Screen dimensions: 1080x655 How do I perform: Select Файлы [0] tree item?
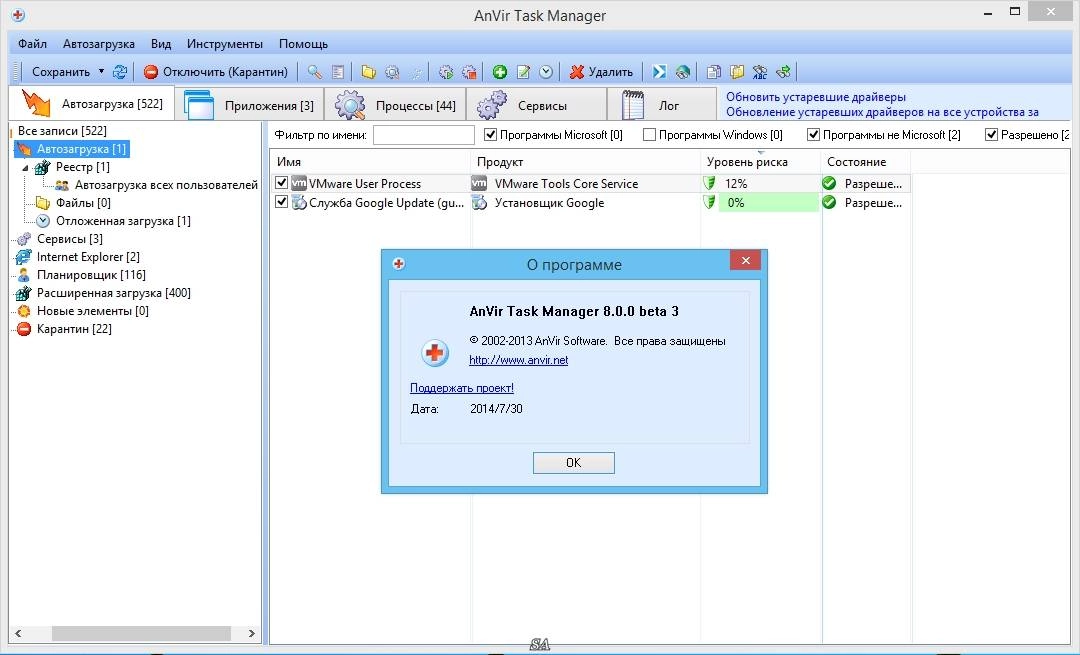(83, 202)
